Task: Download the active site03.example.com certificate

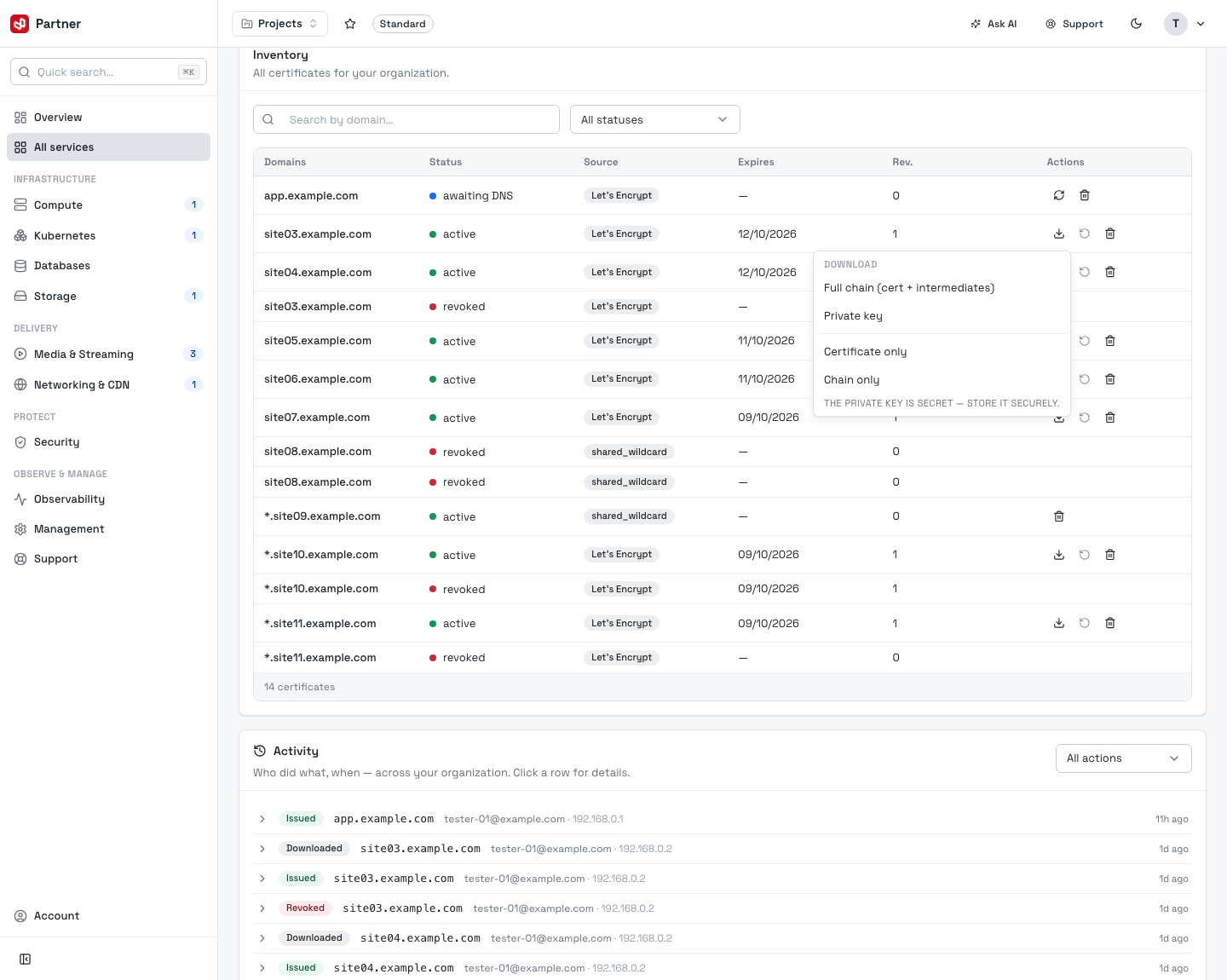Action: click(x=1059, y=233)
